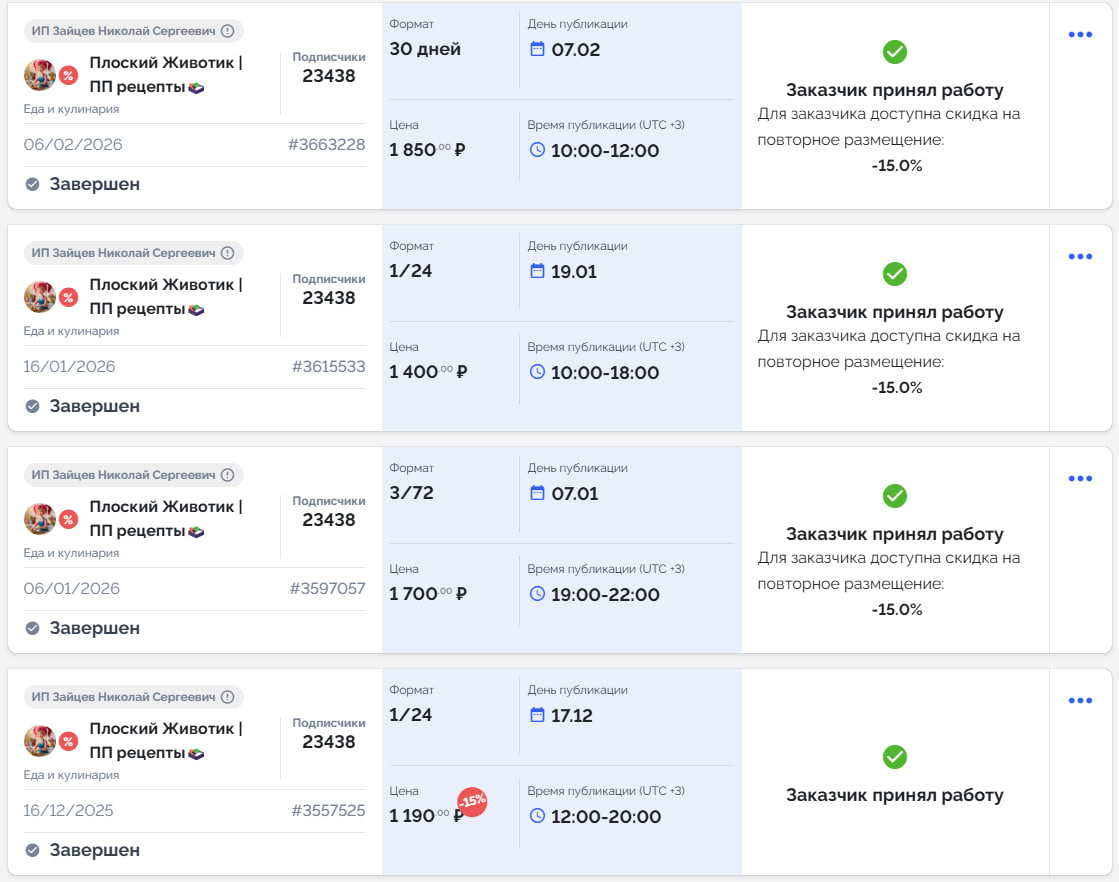Click calendar icon next to date 07.02
1119x882 pixels.
coord(537,49)
